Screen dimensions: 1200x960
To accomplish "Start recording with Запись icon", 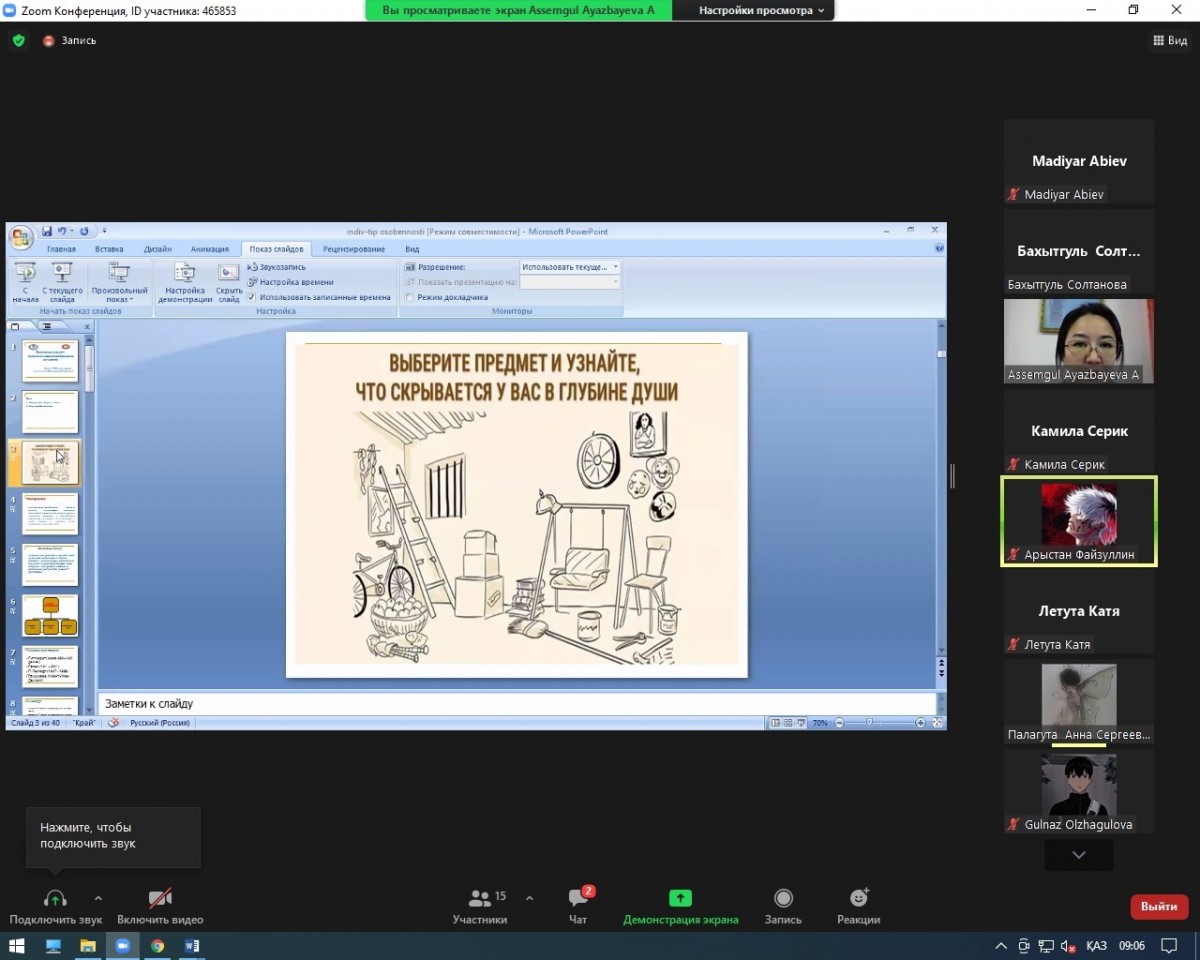I will coord(783,898).
